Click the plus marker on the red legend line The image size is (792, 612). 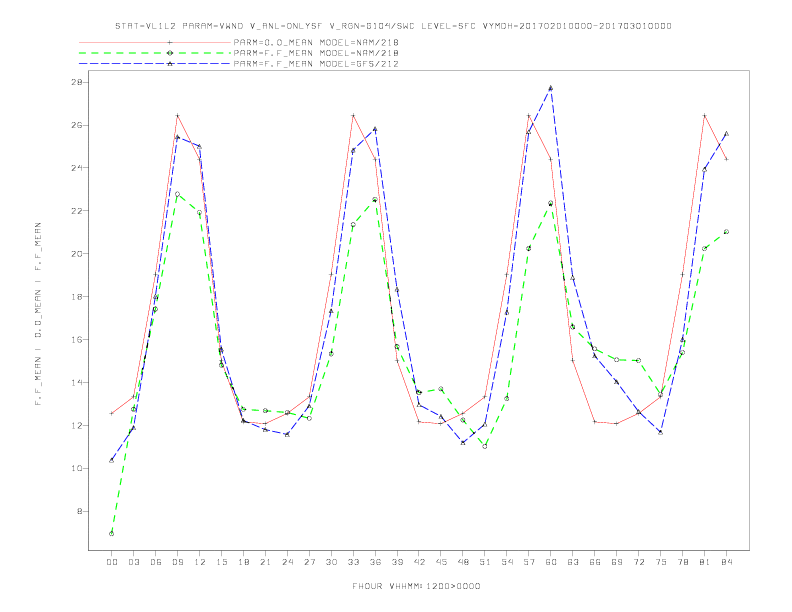170,42
